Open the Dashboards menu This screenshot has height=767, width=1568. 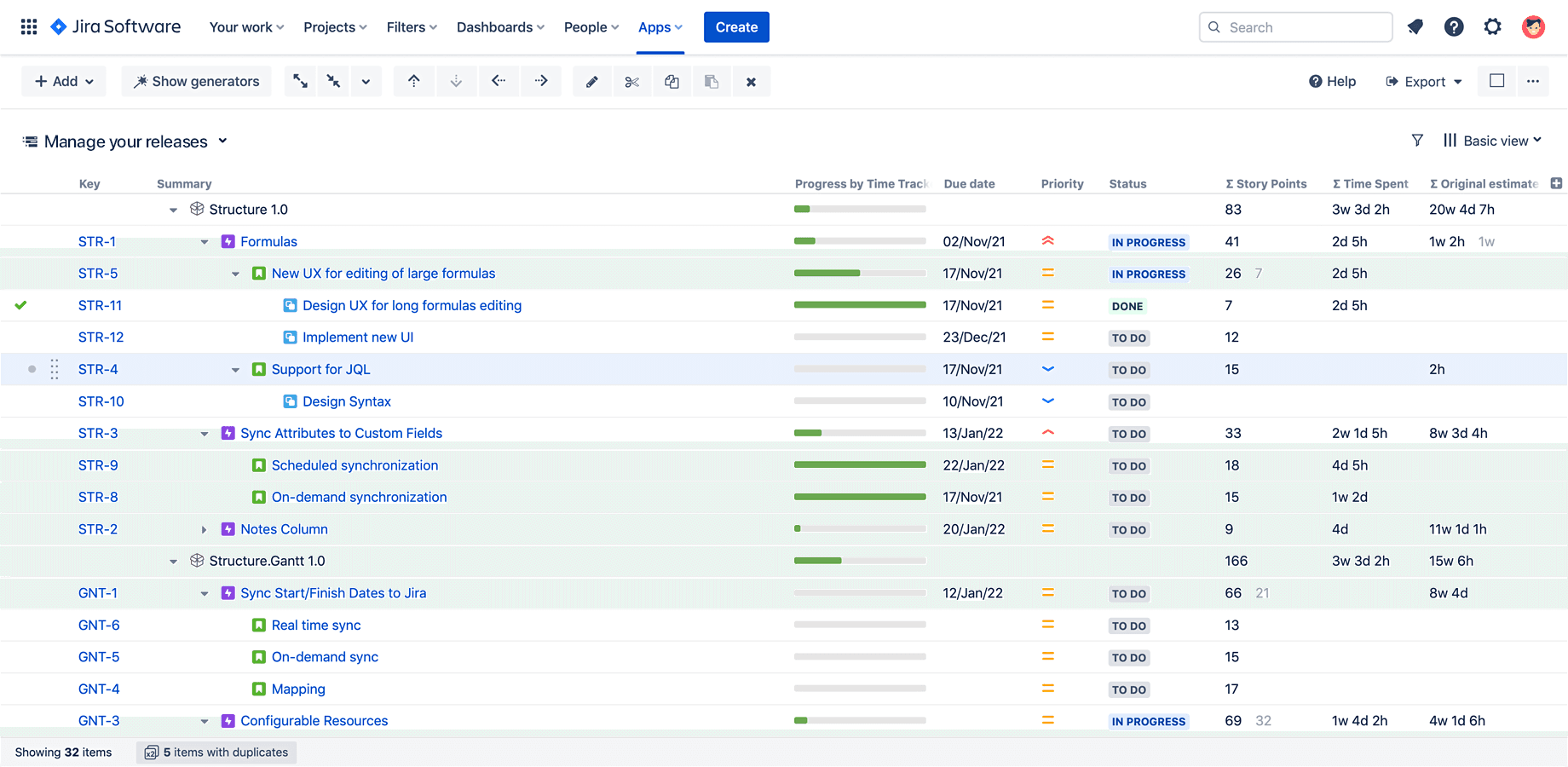pyautogui.click(x=499, y=26)
